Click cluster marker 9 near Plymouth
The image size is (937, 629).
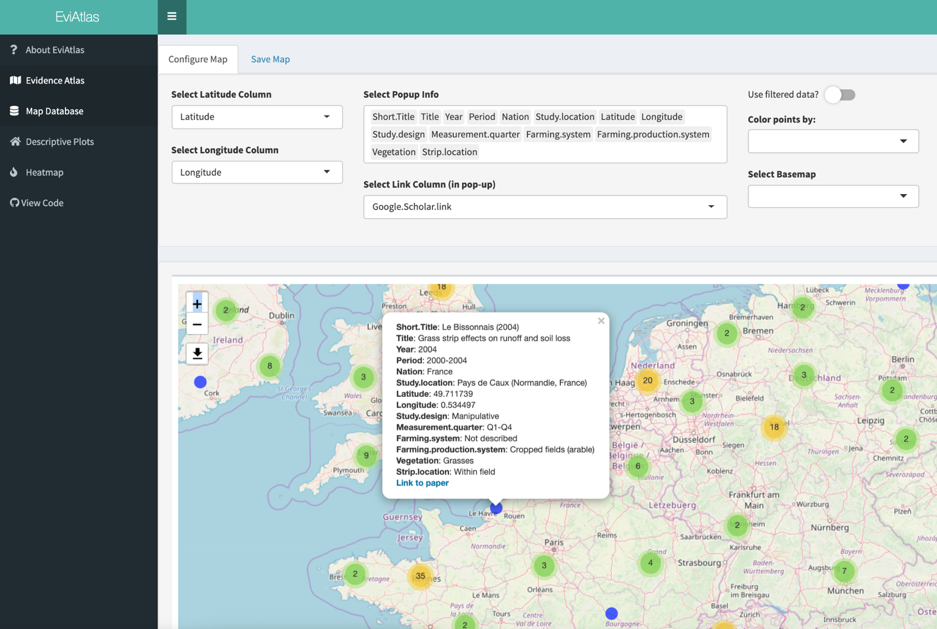pos(366,455)
